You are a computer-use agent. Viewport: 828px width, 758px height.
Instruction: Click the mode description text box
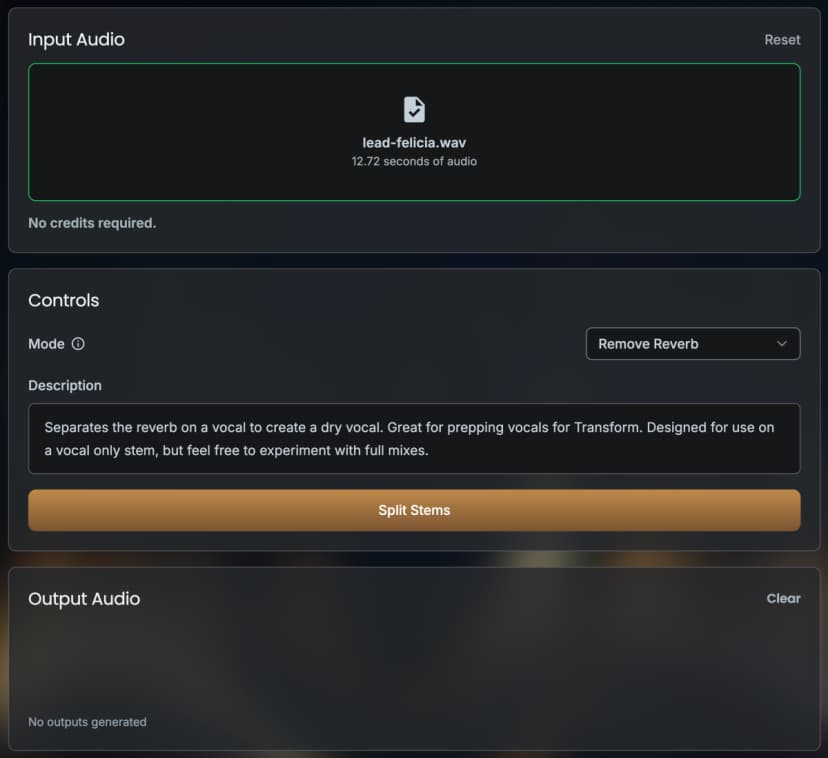[x=414, y=438]
